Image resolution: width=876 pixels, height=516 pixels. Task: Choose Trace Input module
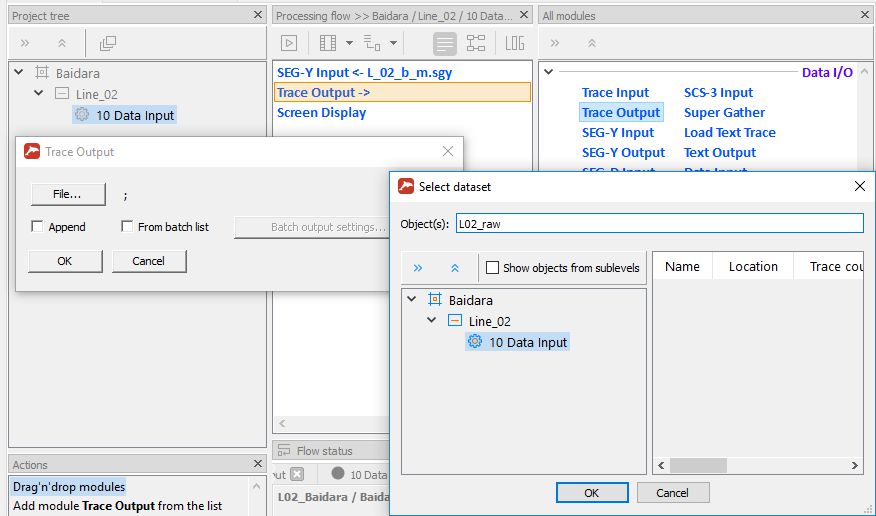[x=615, y=92]
